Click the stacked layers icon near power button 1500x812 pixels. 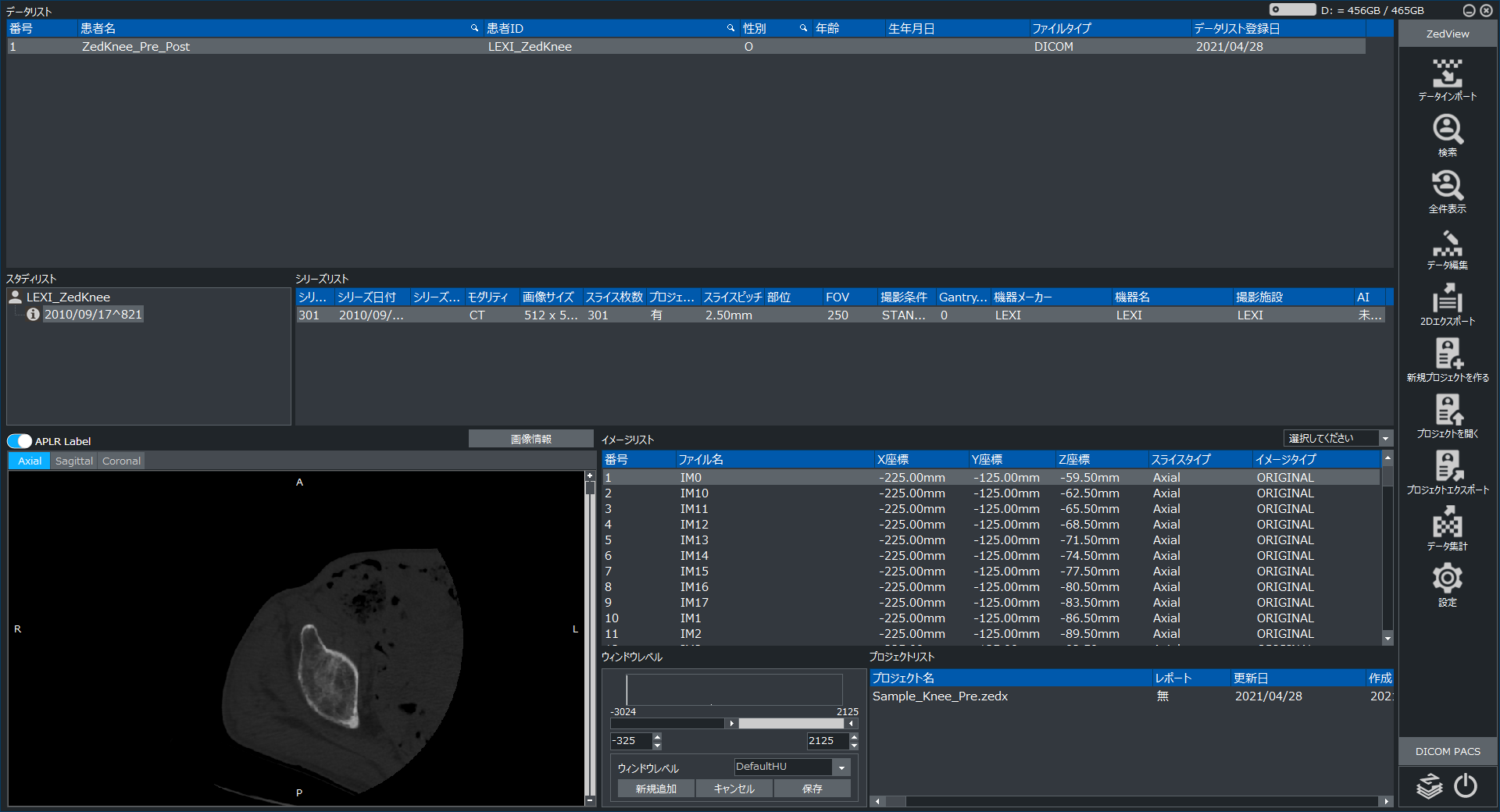1430,785
